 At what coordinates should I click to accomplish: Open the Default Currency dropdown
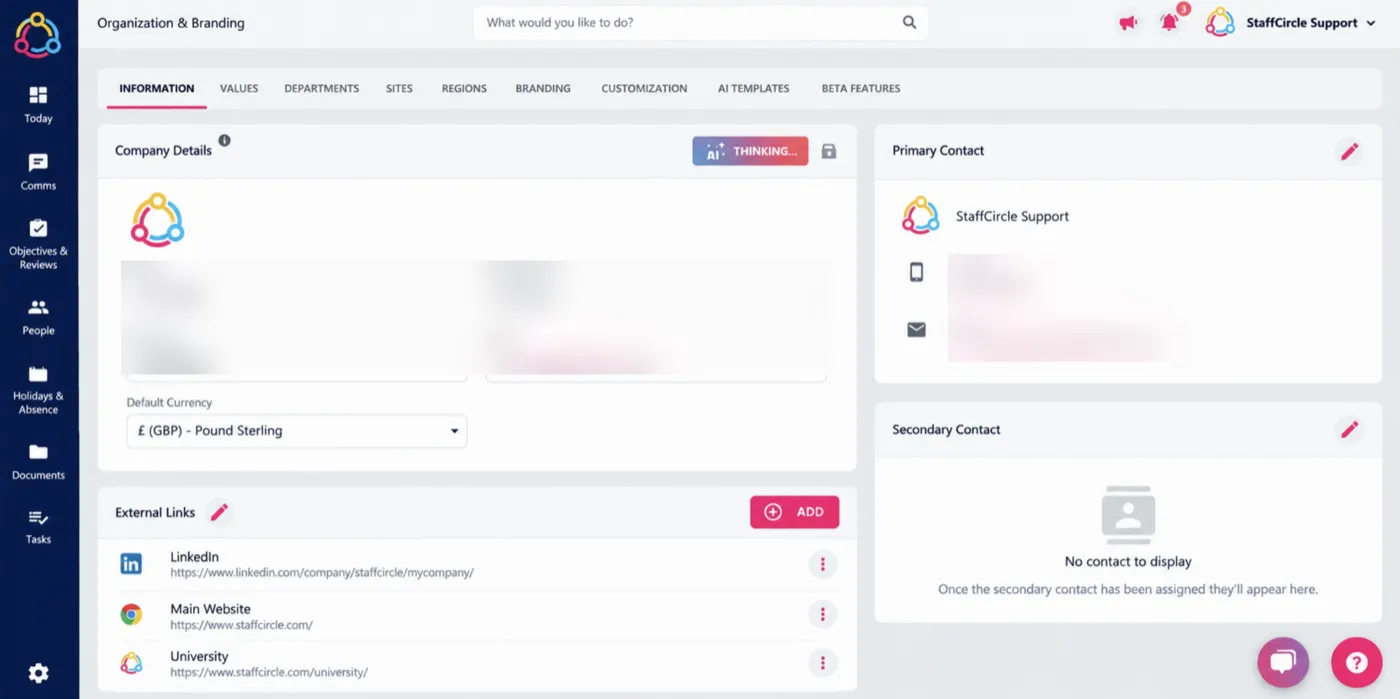(x=296, y=431)
